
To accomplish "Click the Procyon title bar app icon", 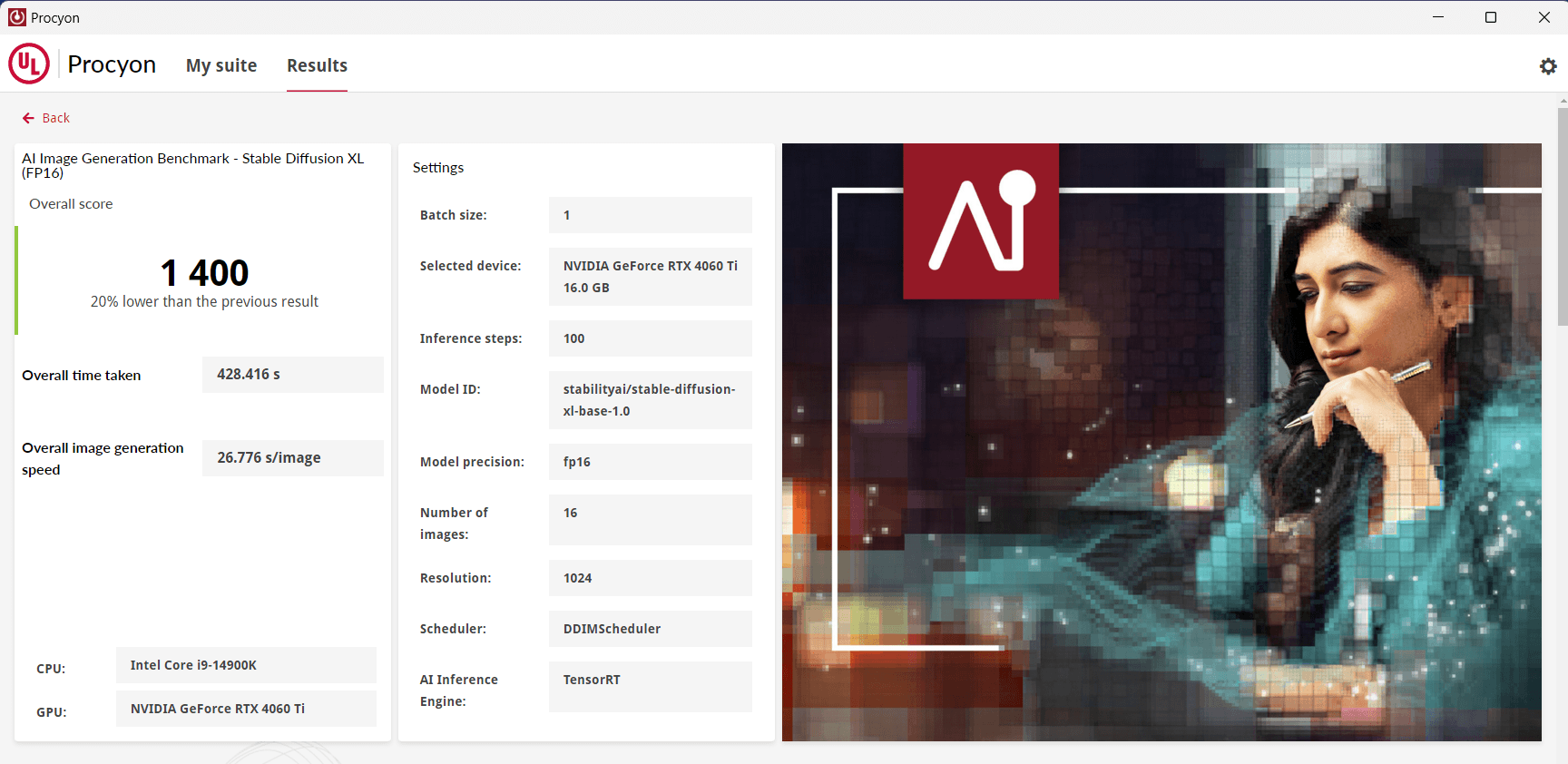I will (17, 17).
